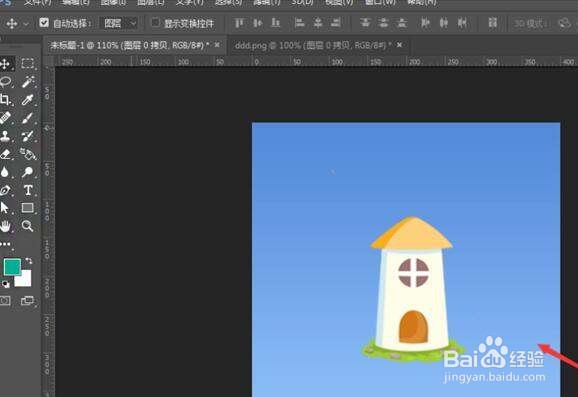Select the Blur tool
The width and height of the screenshot is (578, 397).
(x=5, y=172)
